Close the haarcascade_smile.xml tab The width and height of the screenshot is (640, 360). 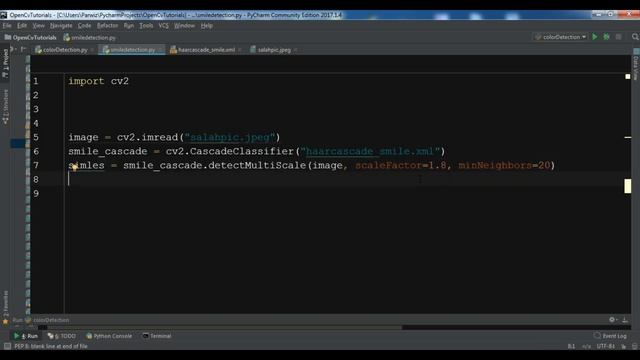240,50
